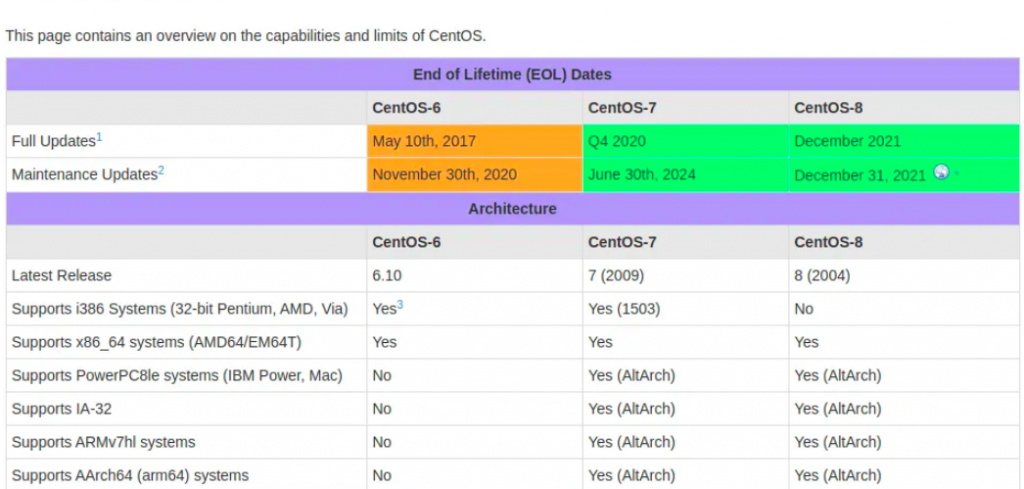Click the 'December 31, 2021' date text
The image size is (1024, 489).
click(x=860, y=175)
